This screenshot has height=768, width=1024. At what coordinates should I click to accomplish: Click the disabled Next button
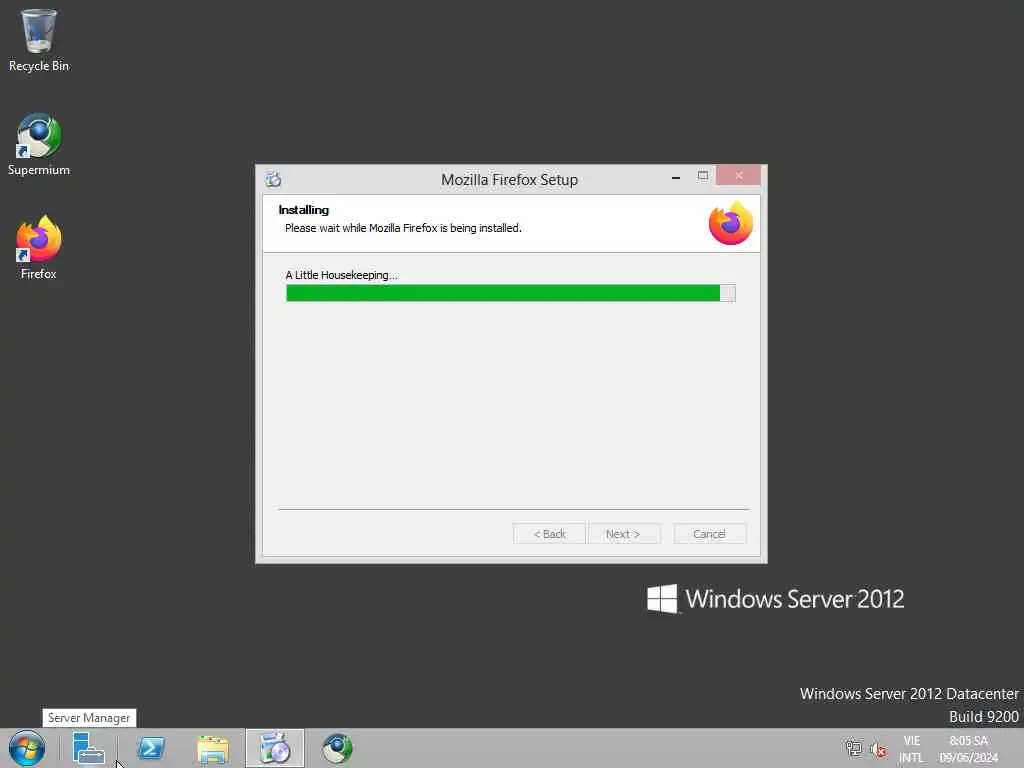[x=623, y=534]
